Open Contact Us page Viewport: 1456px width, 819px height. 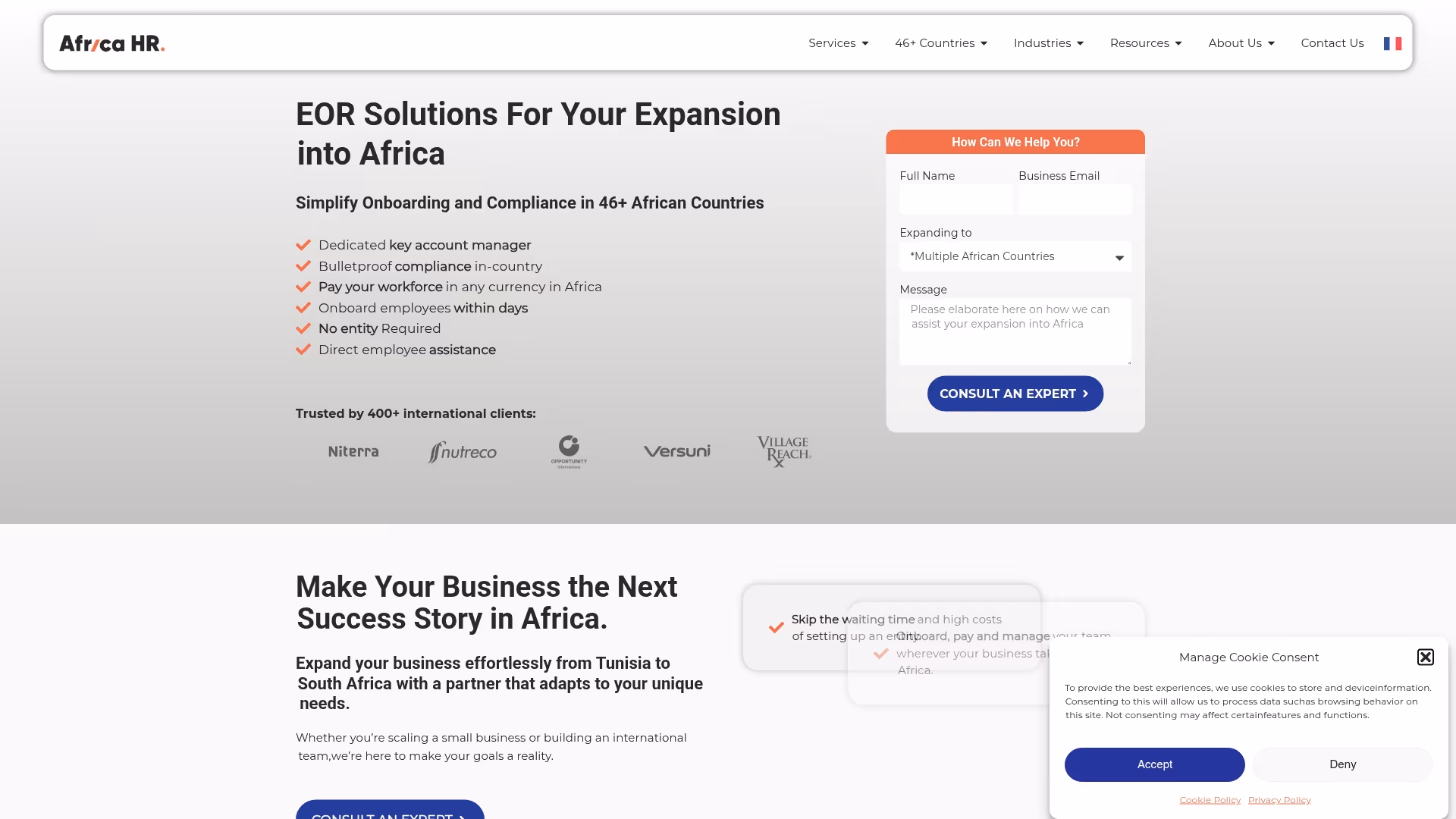click(1332, 43)
